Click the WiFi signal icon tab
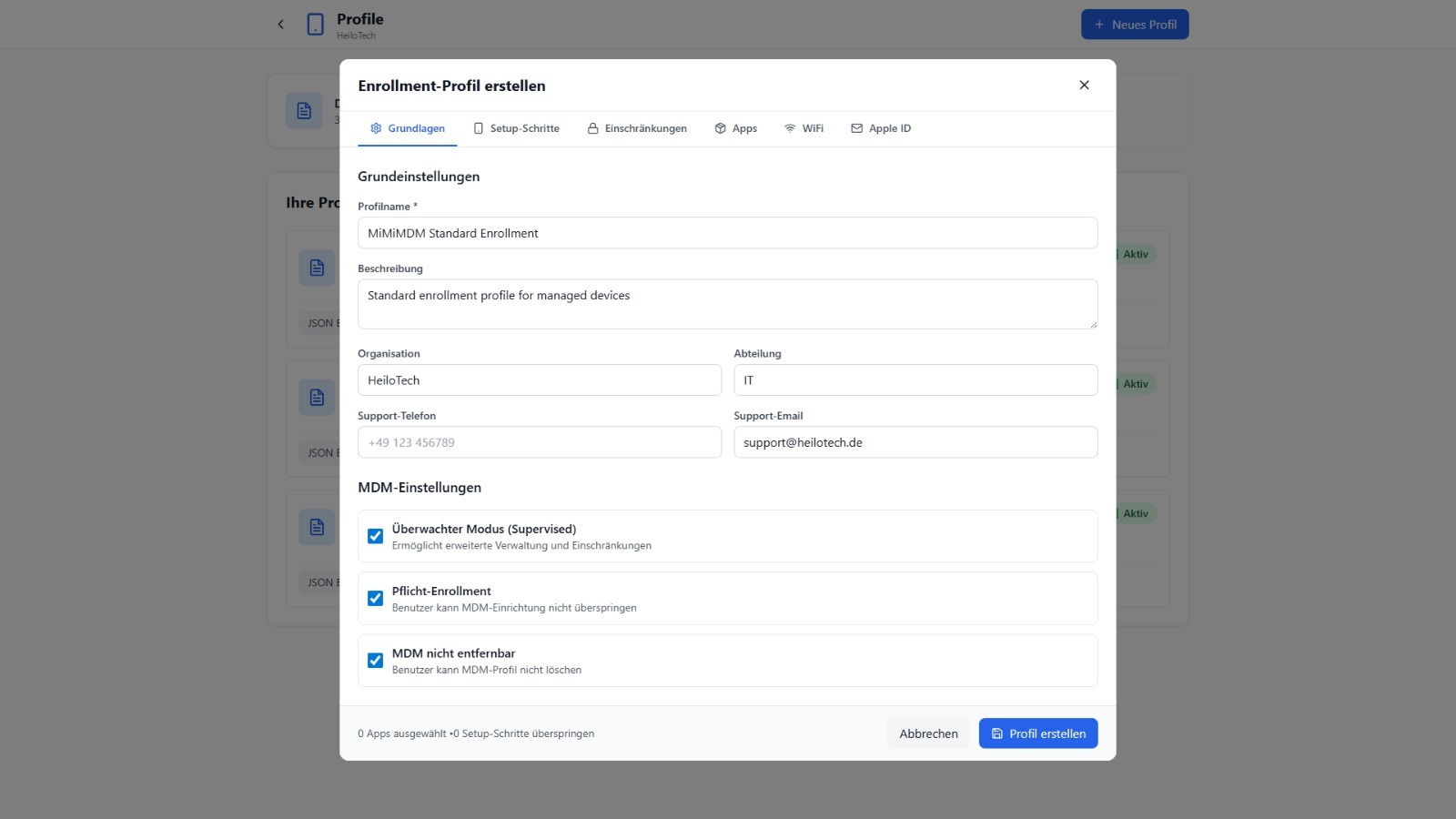1456x819 pixels. 790,128
